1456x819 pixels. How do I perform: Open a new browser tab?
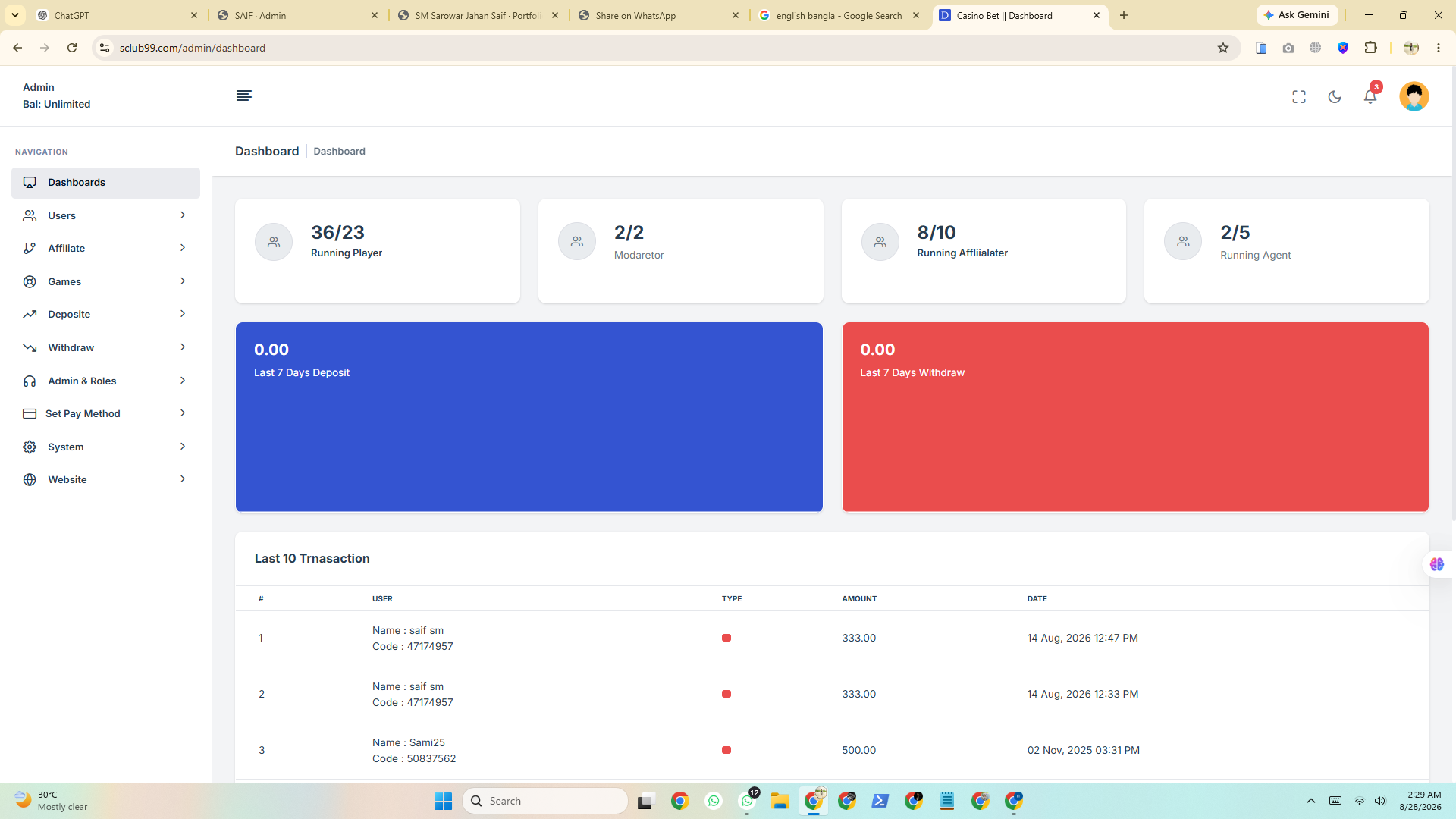click(x=1124, y=15)
